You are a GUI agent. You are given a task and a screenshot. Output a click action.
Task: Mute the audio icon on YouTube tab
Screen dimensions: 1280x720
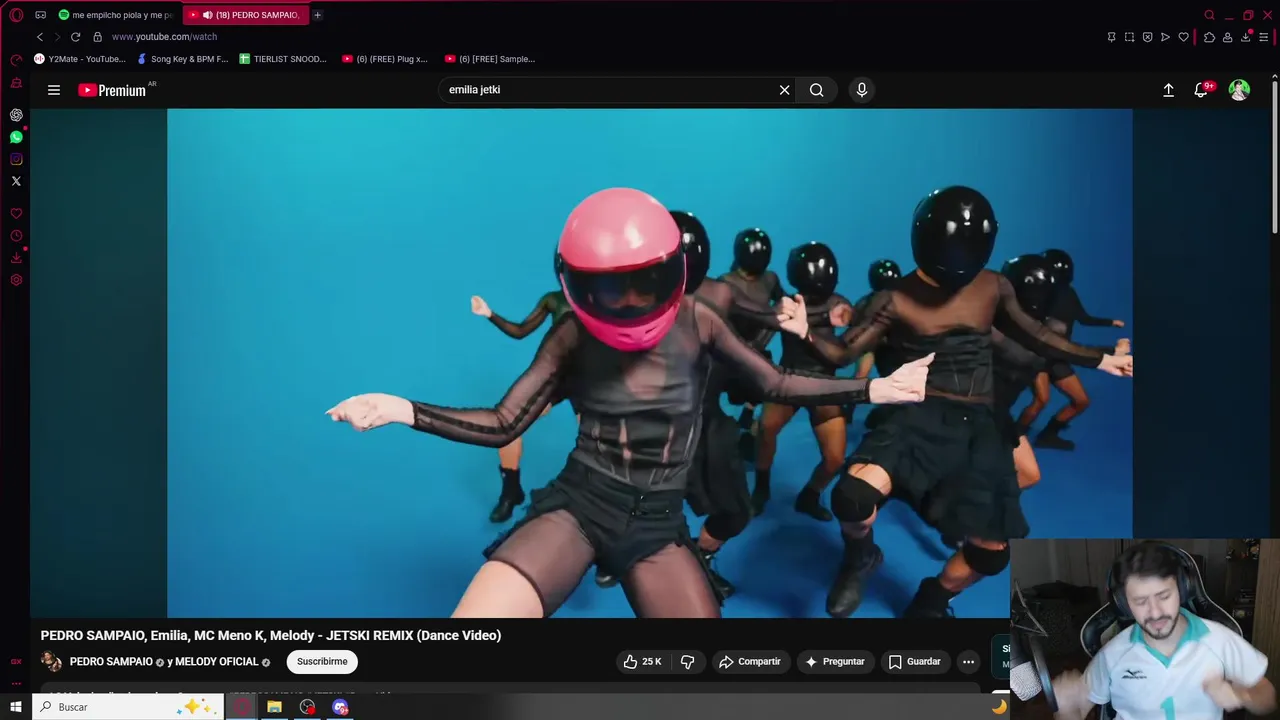click(x=208, y=15)
